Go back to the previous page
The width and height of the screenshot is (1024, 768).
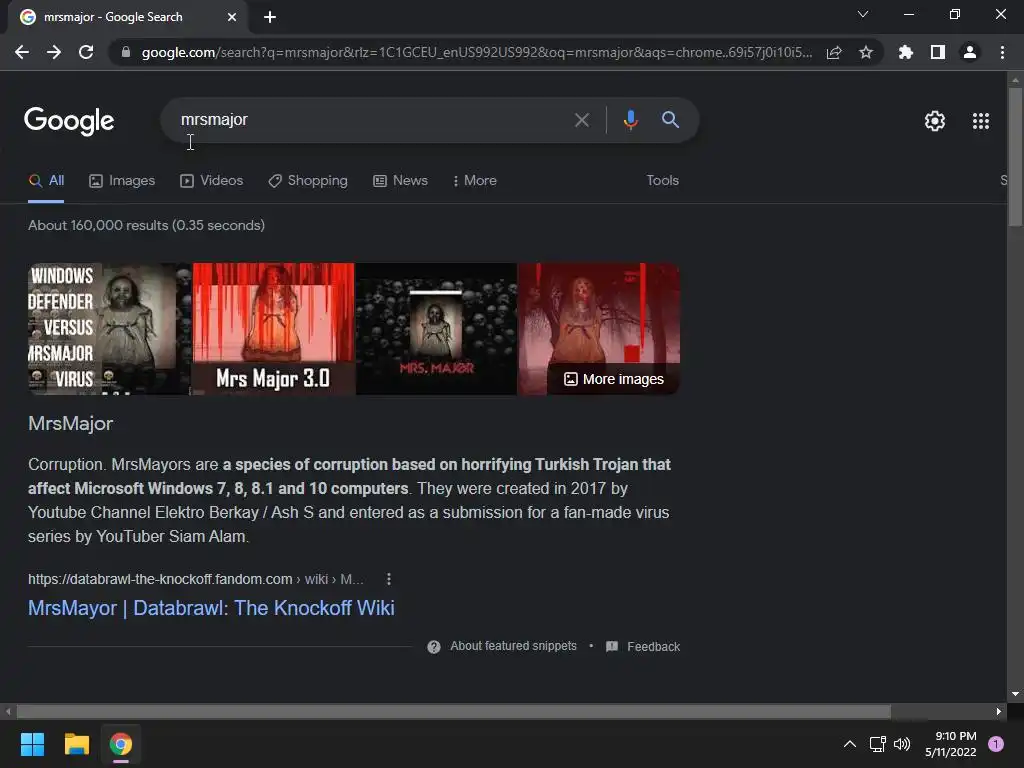pyautogui.click(x=22, y=52)
